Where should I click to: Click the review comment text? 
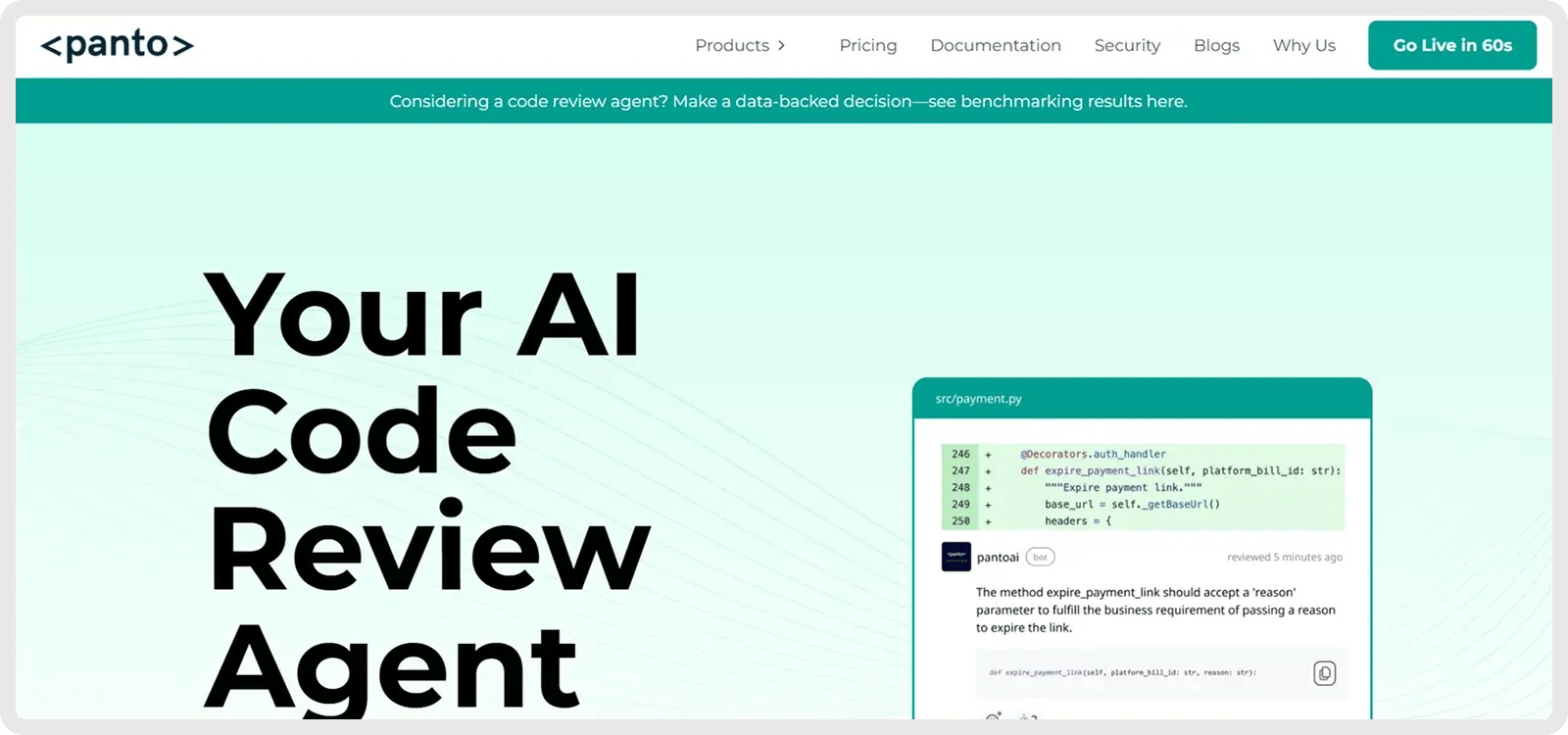(x=1154, y=610)
